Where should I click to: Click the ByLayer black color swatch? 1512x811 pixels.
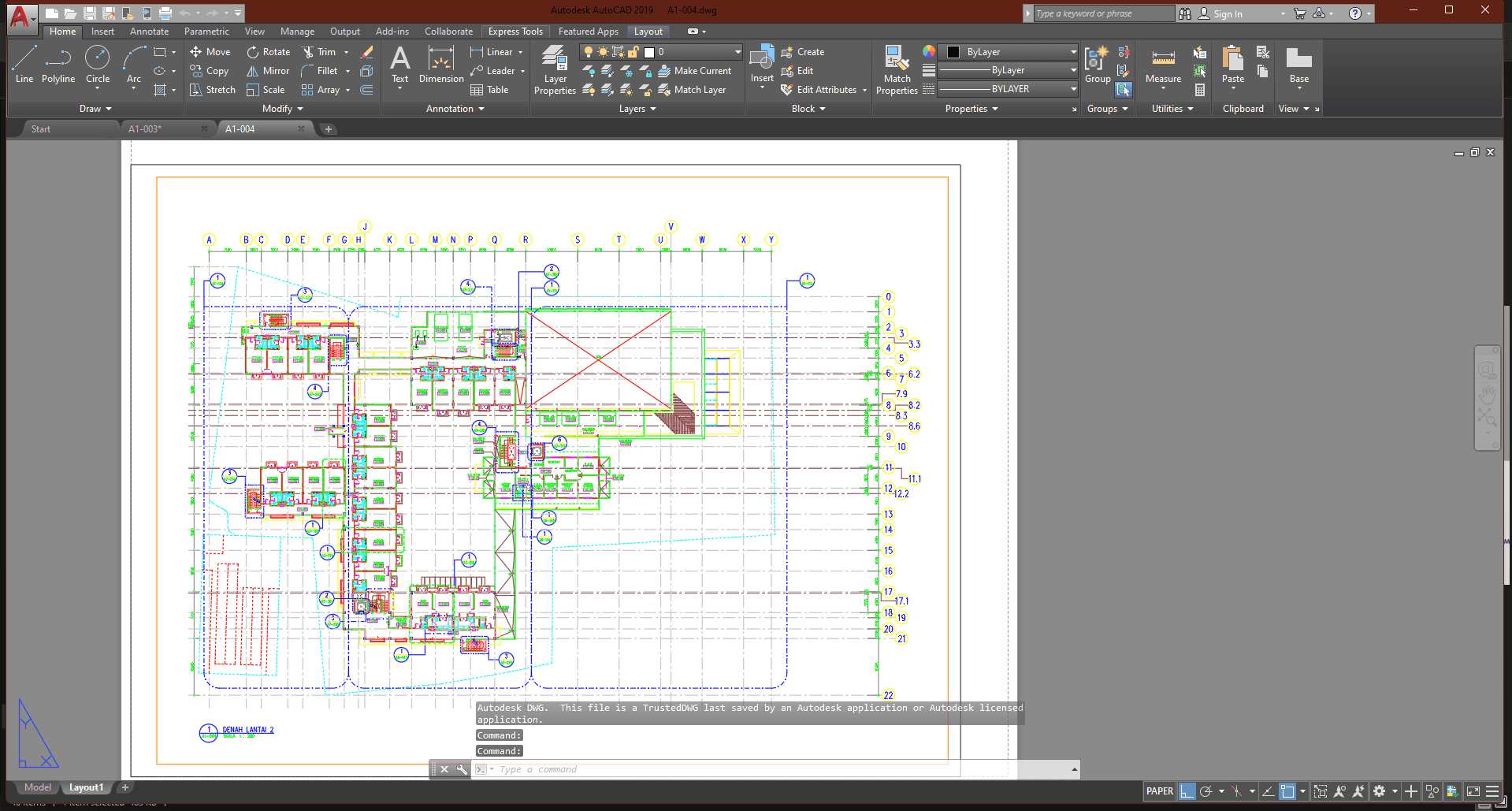click(953, 52)
